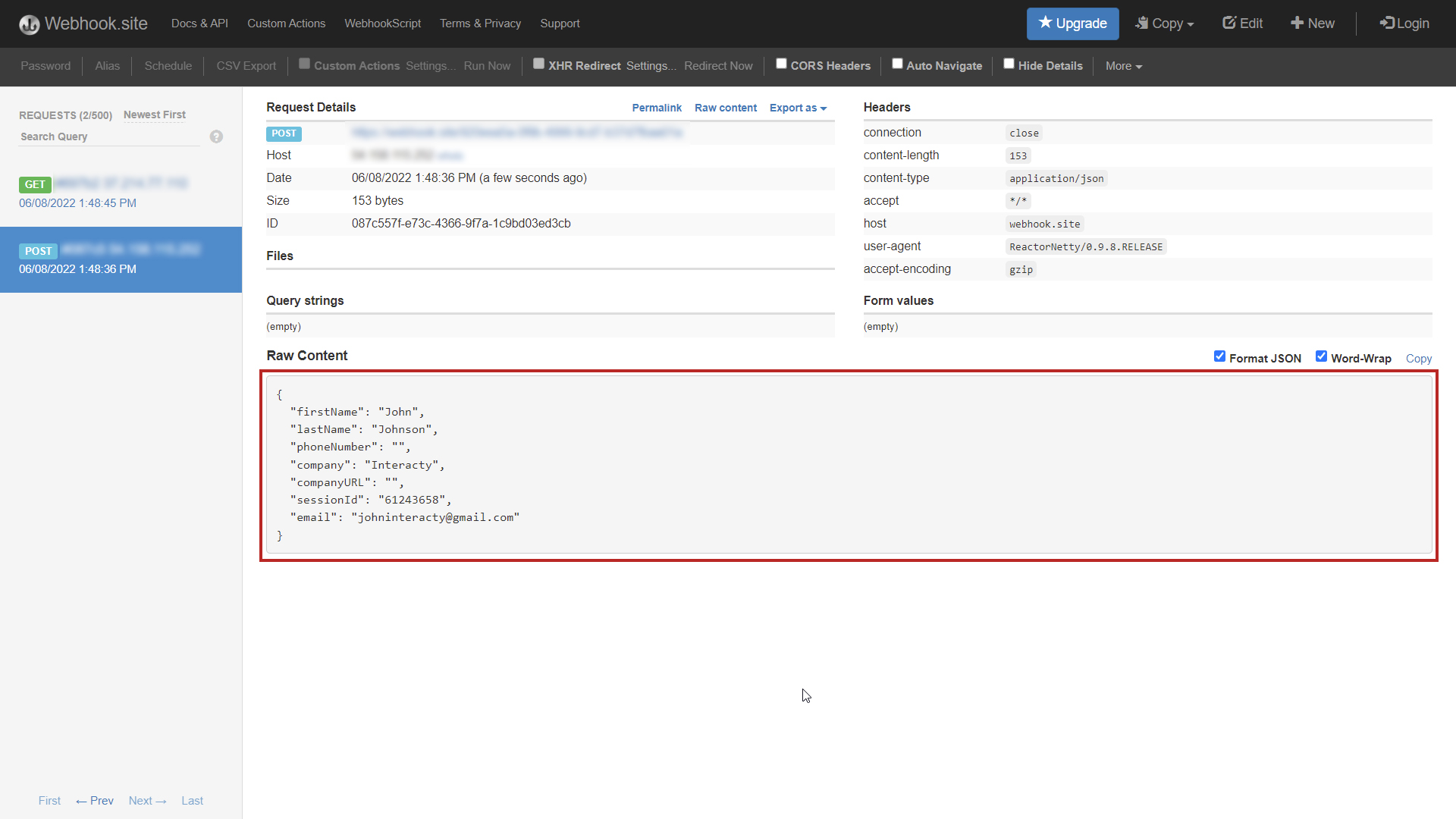Click the CSV Export menu tab
Screen dimensions: 1456x819
pyautogui.click(x=245, y=65)
